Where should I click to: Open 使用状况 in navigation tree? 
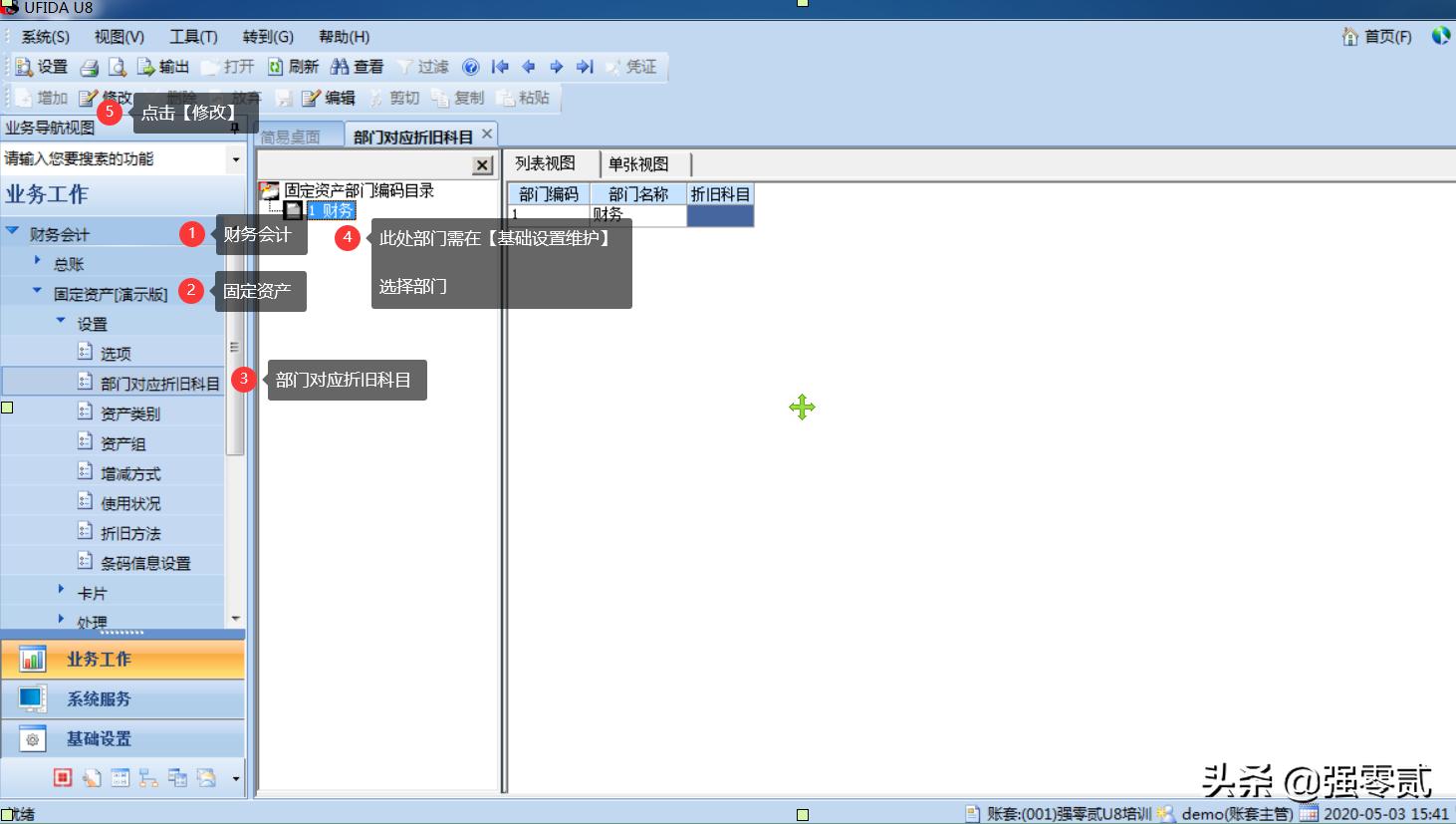coord(130,503)
